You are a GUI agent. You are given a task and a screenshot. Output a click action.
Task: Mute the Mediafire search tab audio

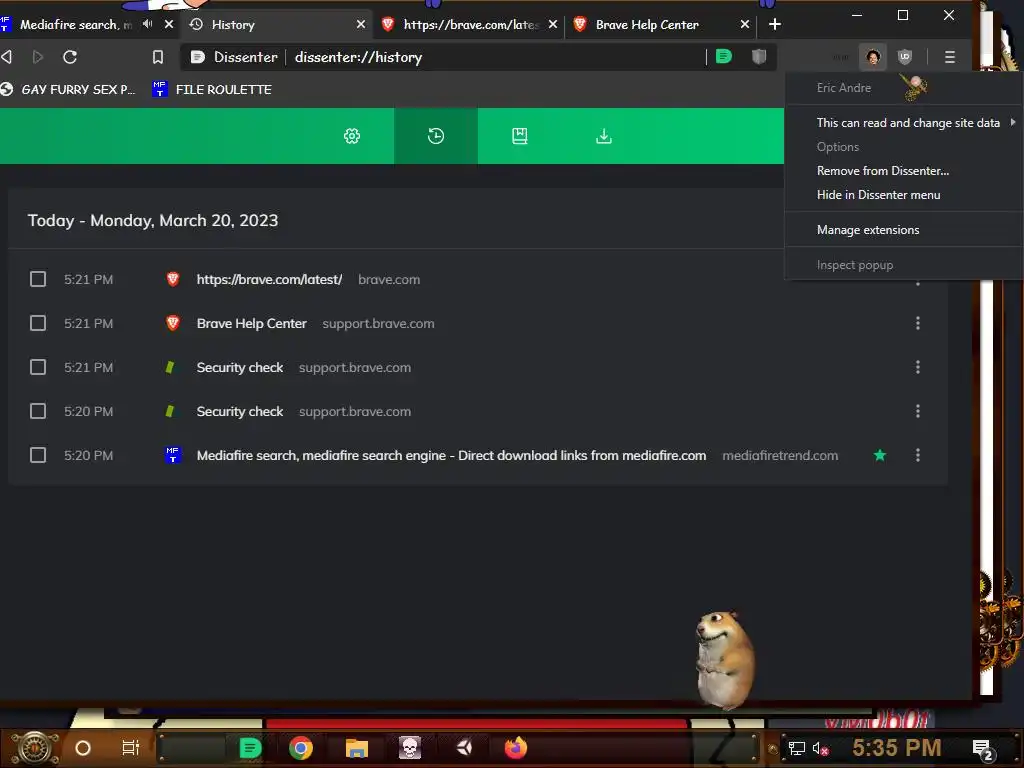click(x=148, y=24)
